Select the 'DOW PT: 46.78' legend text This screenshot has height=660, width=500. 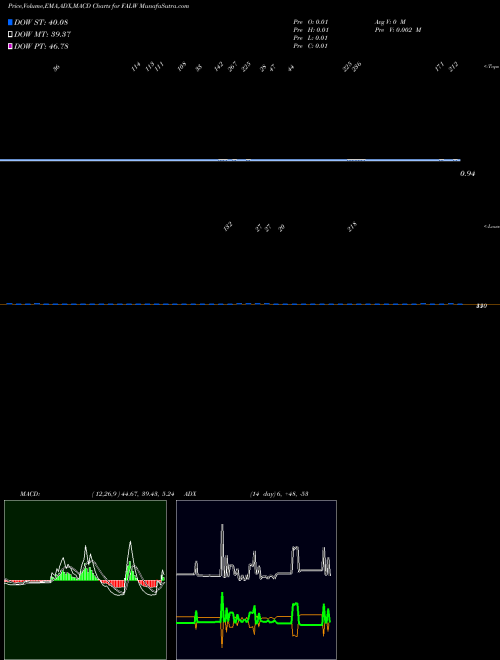click(41, 46)
